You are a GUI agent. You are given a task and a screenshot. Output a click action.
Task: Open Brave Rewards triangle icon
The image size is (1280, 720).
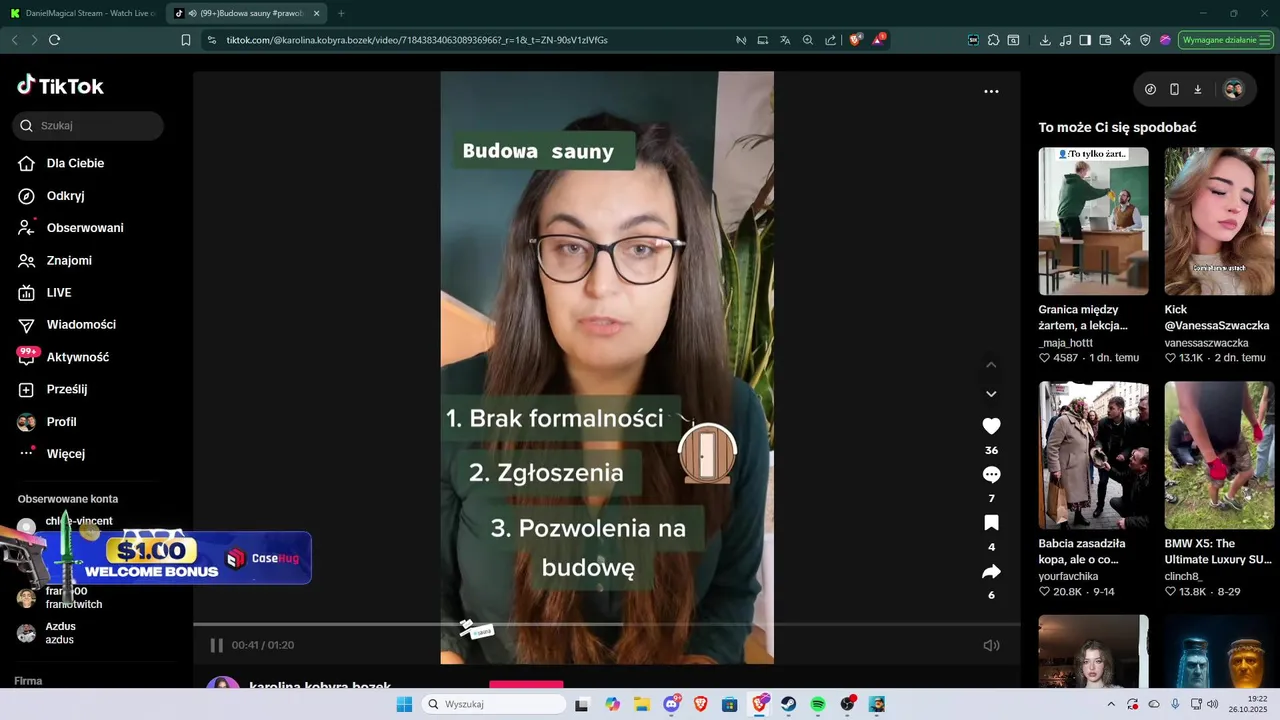tap(878, 40)
